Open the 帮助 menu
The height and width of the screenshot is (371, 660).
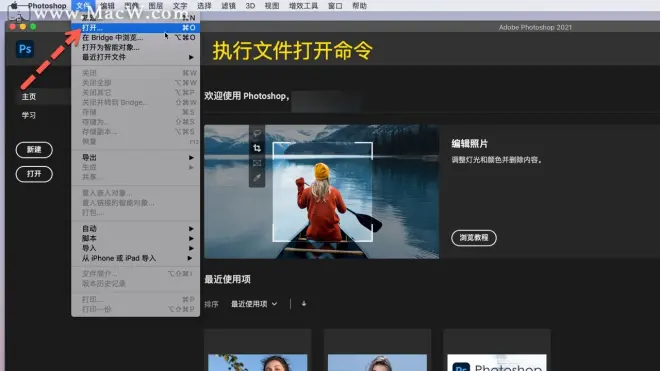pyautogui.click(x=359, y=5)
